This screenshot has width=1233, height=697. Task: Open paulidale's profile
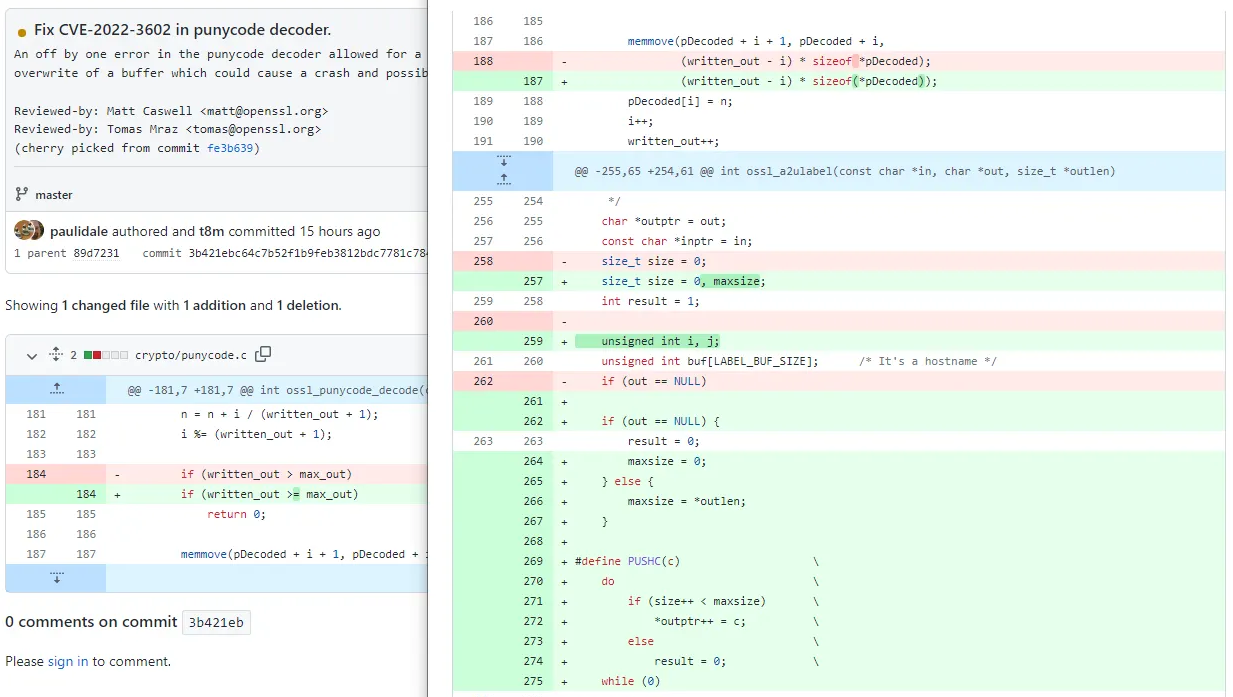[79, 230]
